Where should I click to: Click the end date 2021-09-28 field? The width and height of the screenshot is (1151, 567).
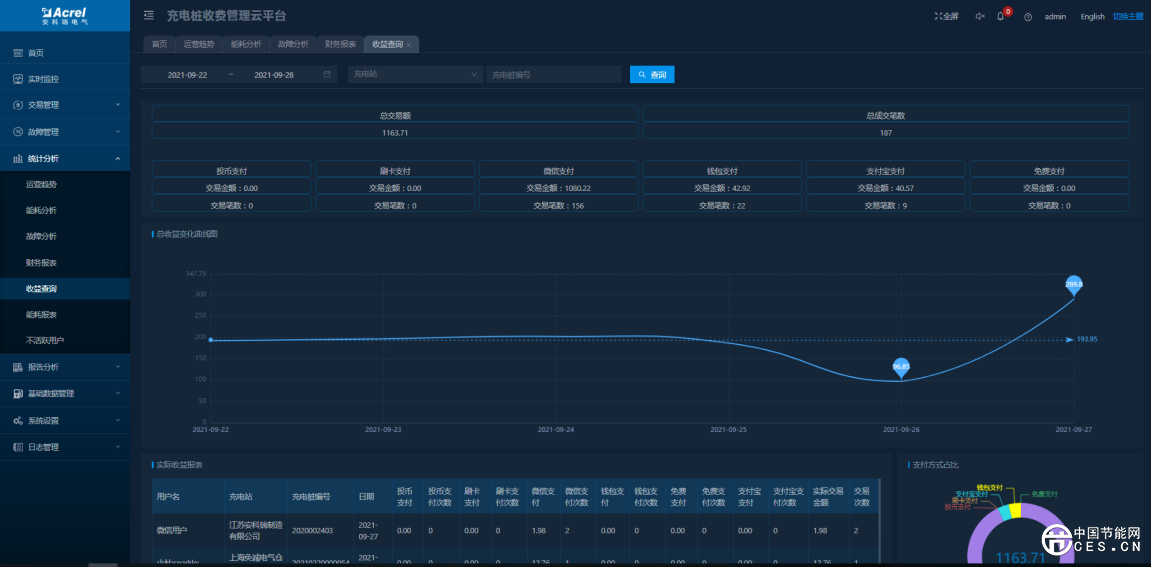coord(274,75)
